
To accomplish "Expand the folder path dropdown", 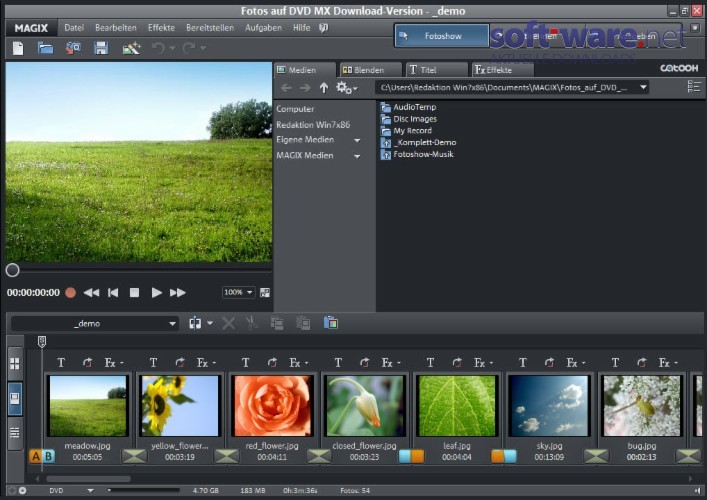I will coord(643,87).
